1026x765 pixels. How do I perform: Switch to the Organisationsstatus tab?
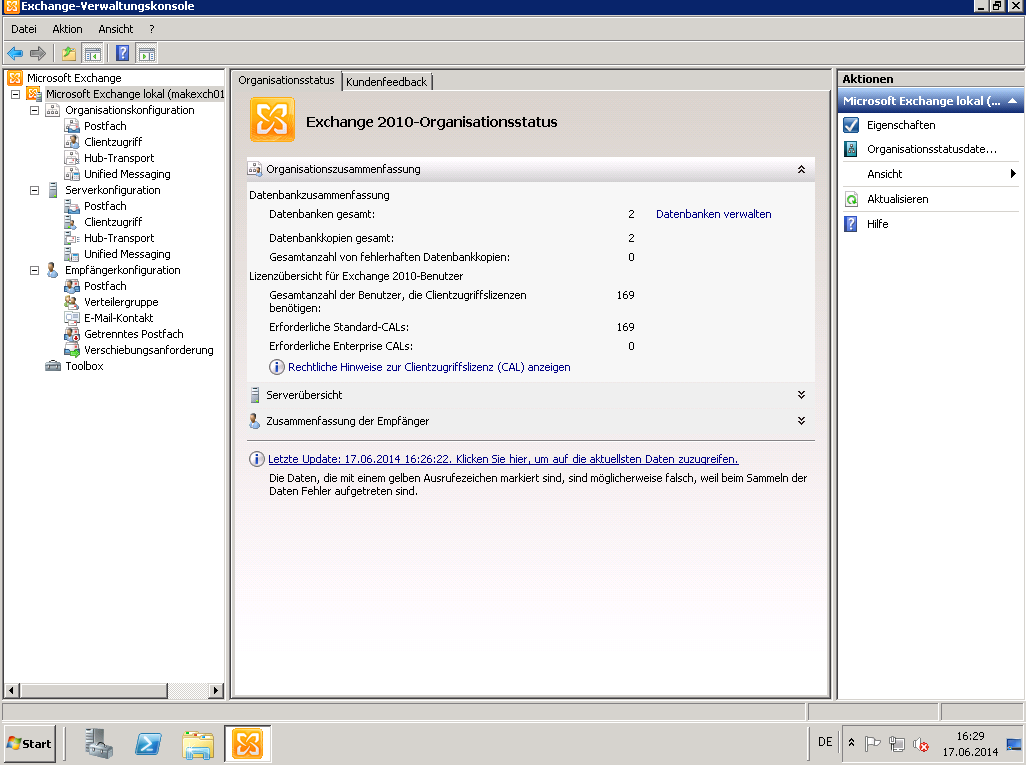tap(287, 80)
